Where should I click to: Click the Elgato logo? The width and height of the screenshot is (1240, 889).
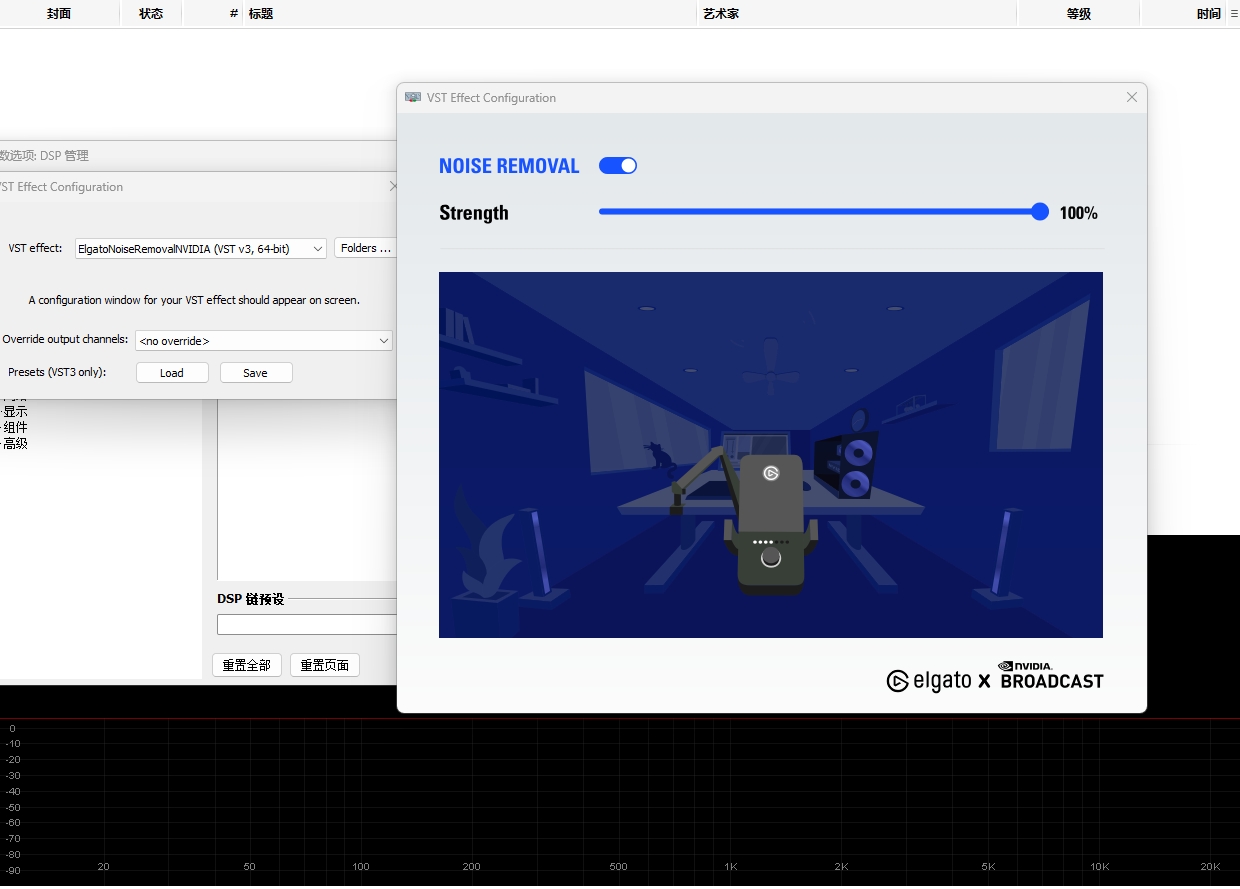coord(928,681)
